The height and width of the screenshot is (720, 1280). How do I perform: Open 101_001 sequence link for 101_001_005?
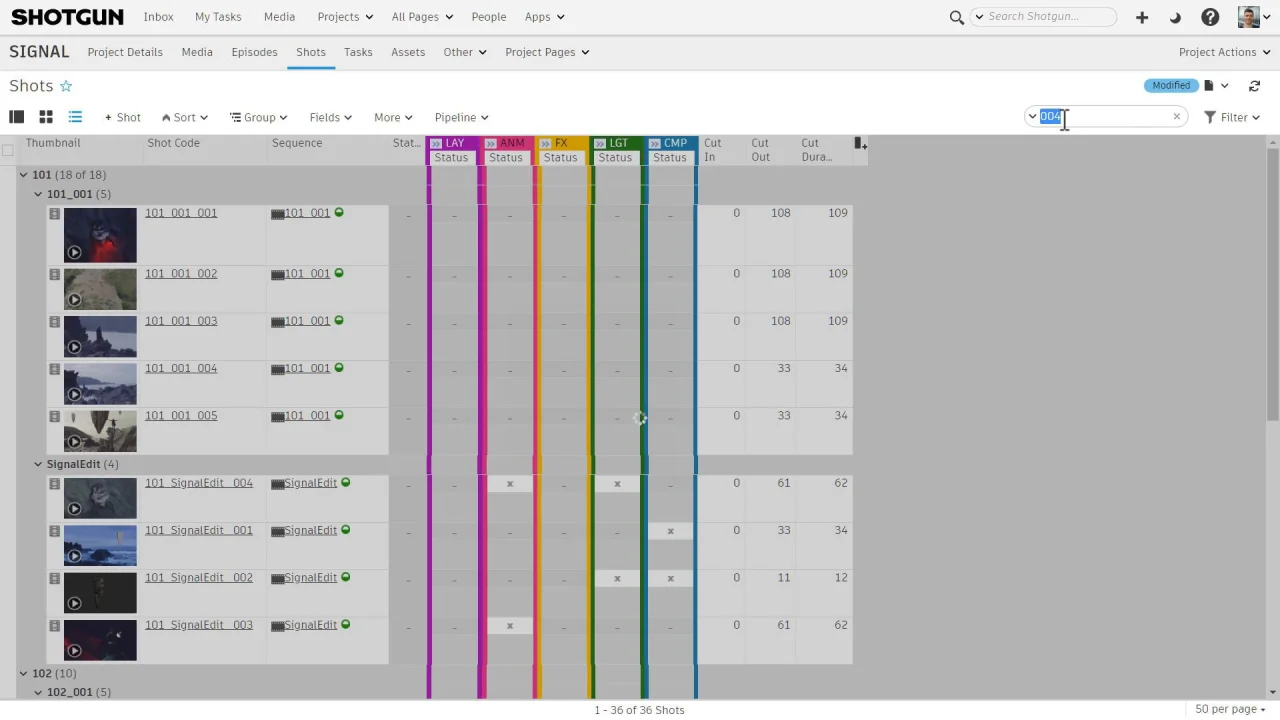tap(307, 416)
